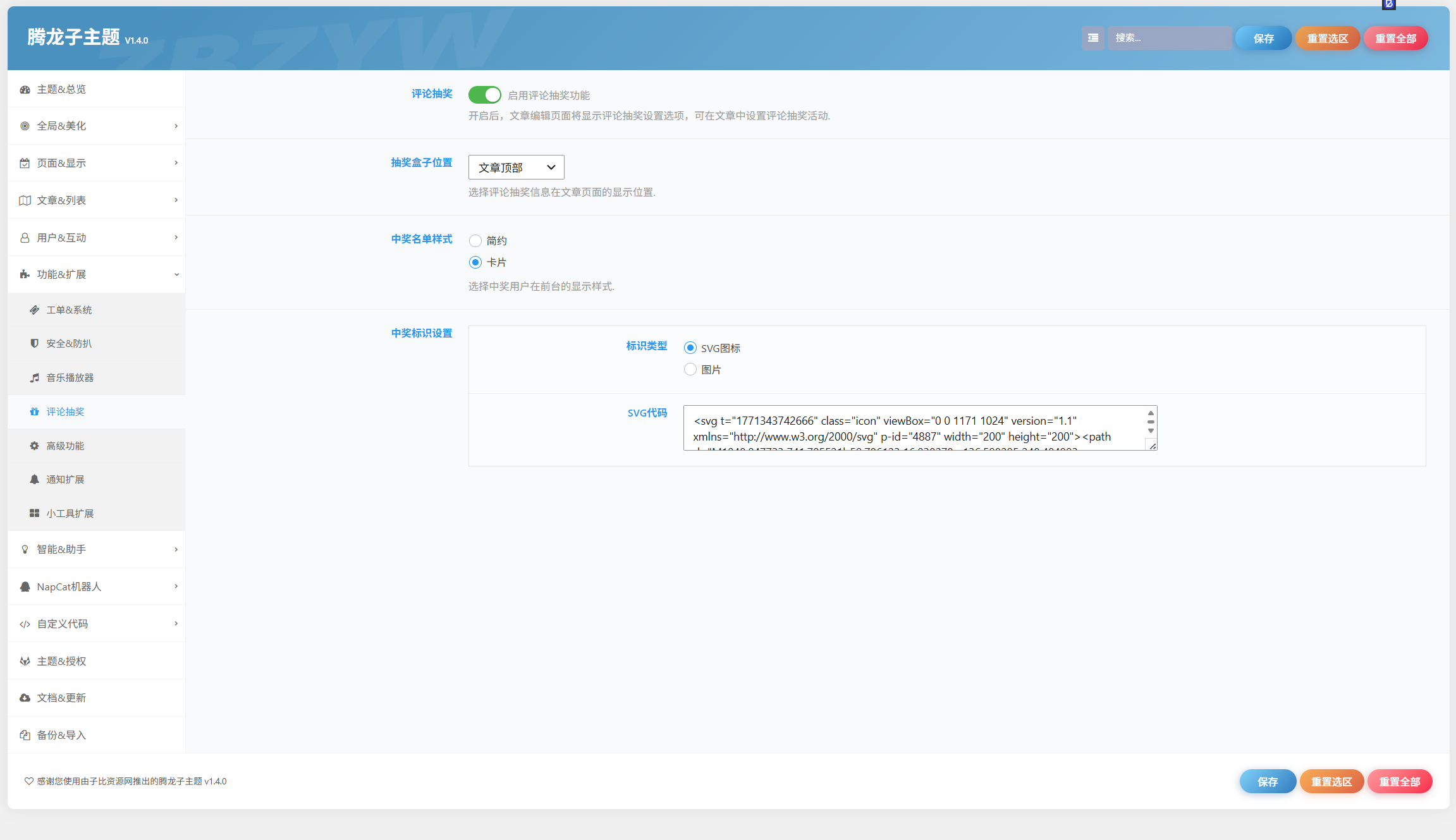Expand the NapCat机器人 chevron
The height and width of the screenshot is (840, 1456).
[176, 587]
